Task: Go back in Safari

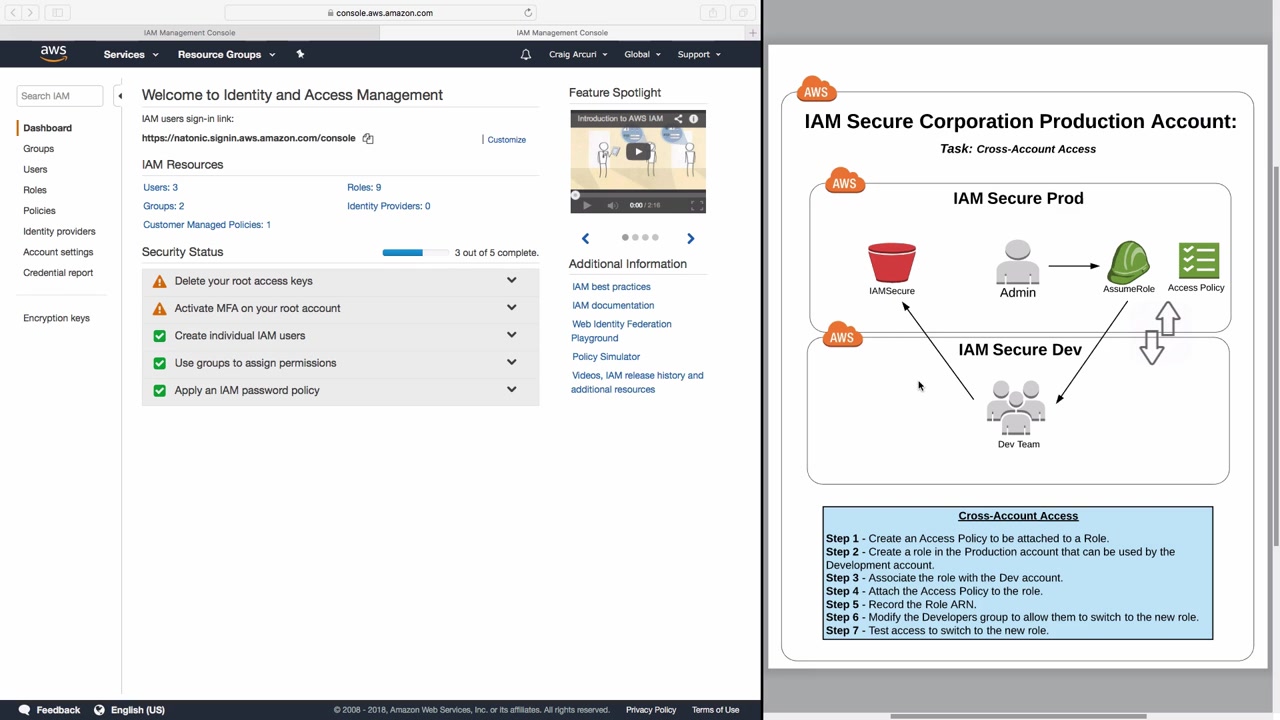Action: click(13, 13)
